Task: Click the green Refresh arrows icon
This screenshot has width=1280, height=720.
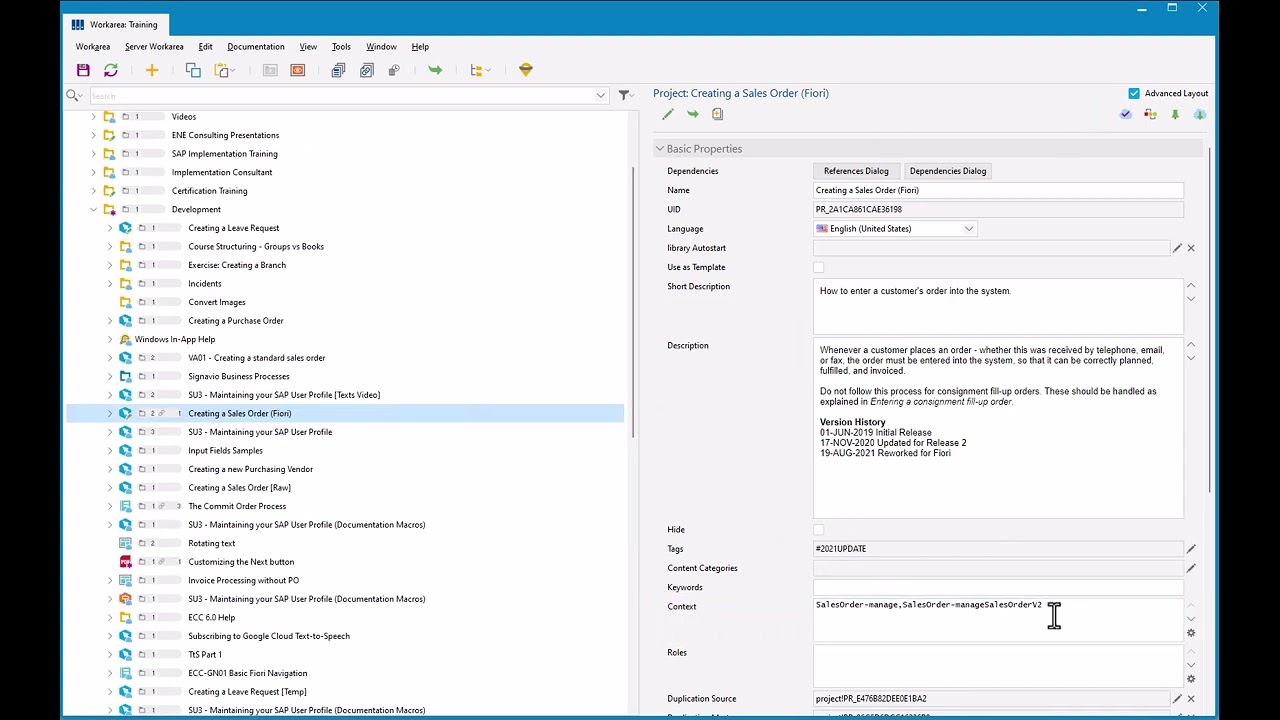Action: tap(111, 70)
